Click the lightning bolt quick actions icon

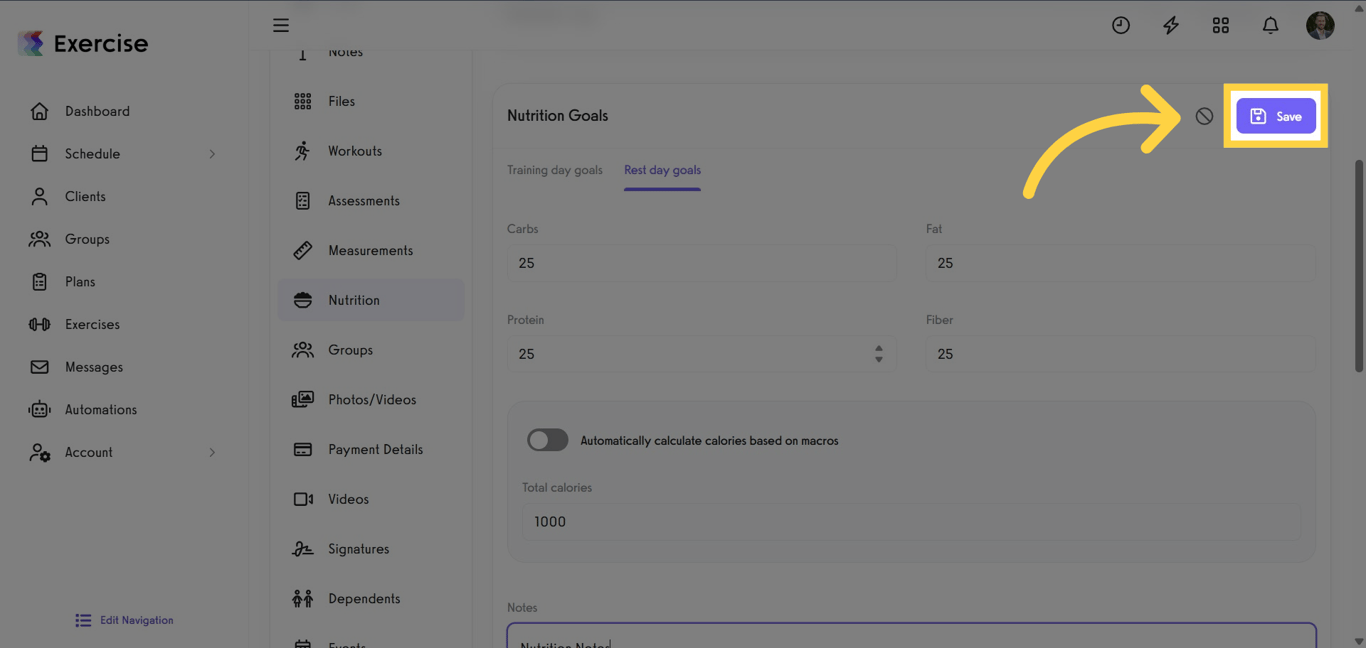(1170, 25)
